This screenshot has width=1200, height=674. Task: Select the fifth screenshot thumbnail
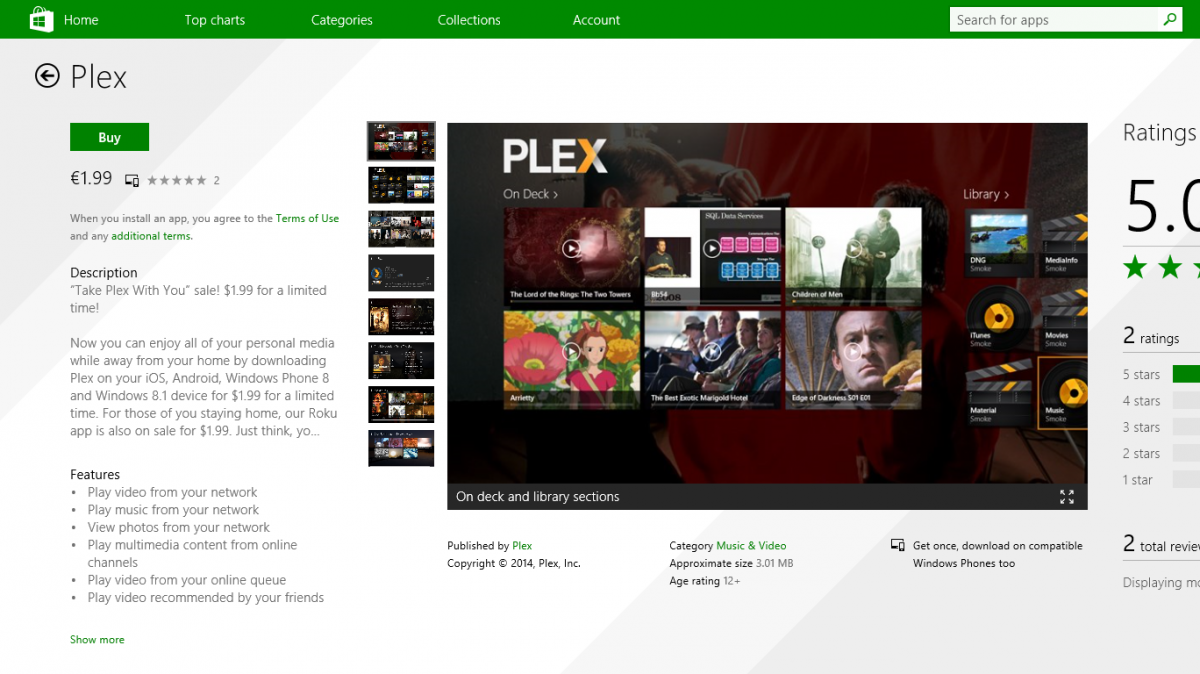coord(401,317)
